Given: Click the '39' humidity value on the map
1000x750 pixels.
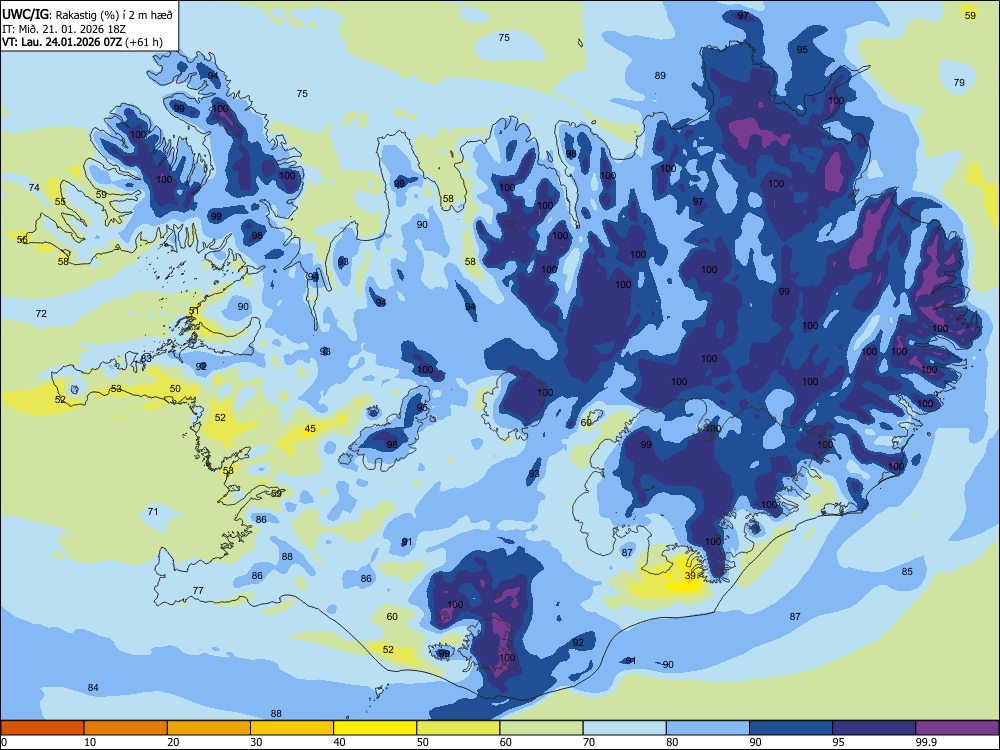Looking at the screenshot, I should coord(690,575).
